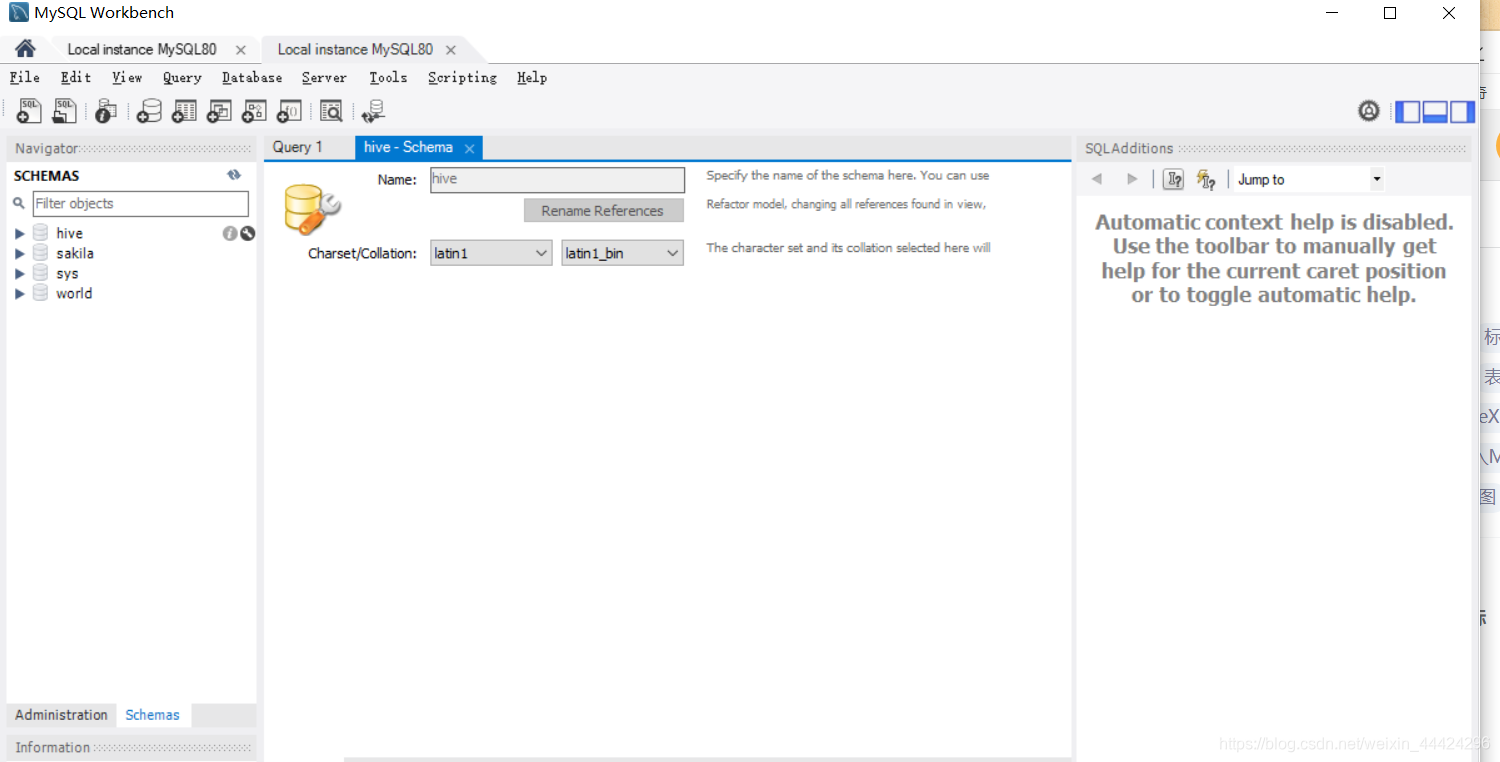Viewport: 1500px width, 762px height.
Task: Expand the sakila schema tree
Action: point(19,253)
